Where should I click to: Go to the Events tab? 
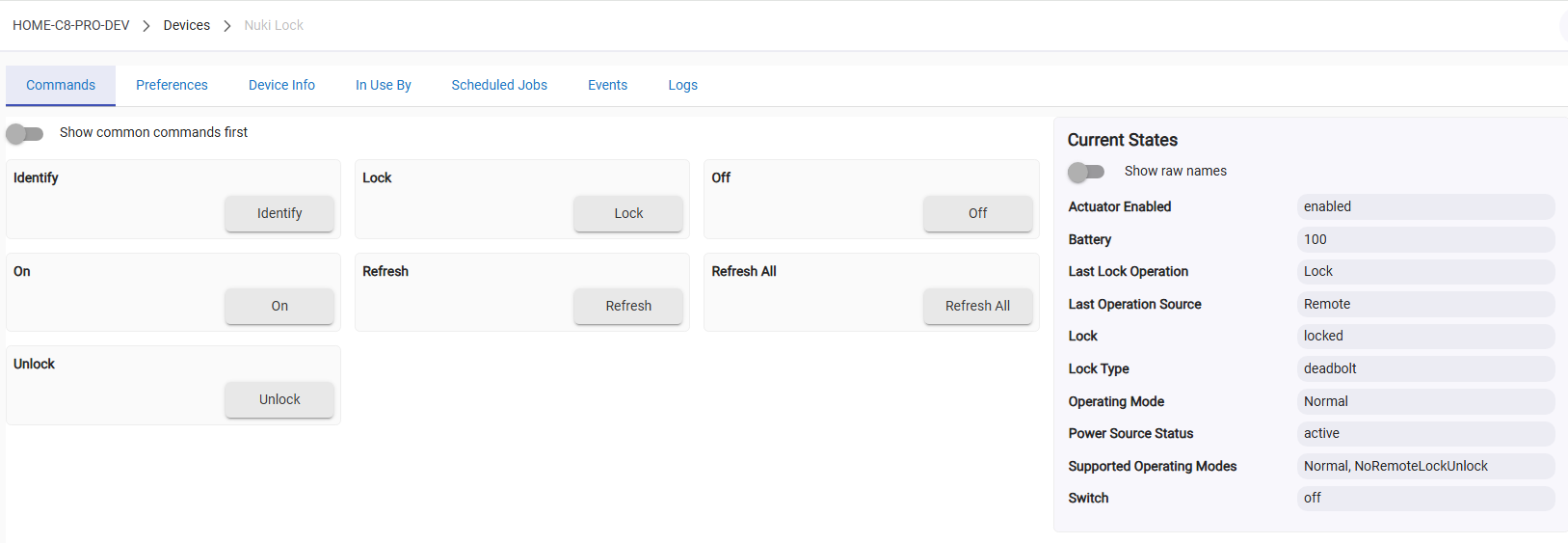pos(607,85)
